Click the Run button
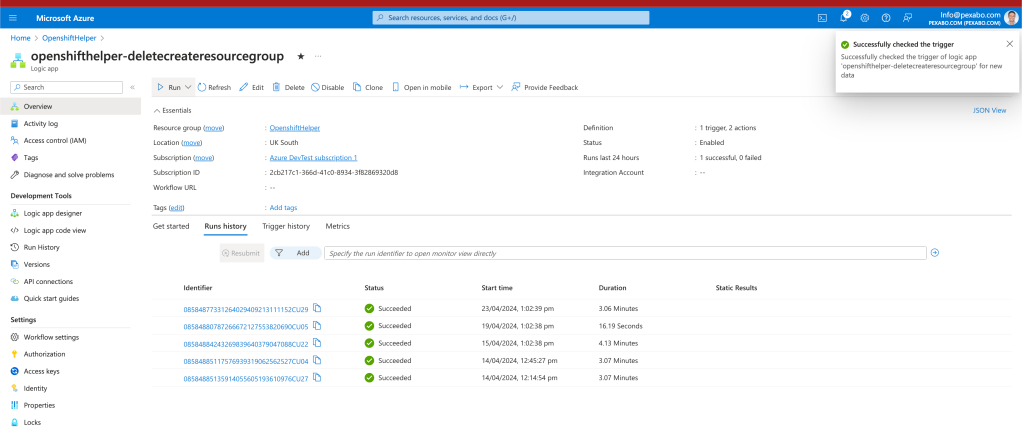This screenshot has width=1022, height=439. [169, 87]
